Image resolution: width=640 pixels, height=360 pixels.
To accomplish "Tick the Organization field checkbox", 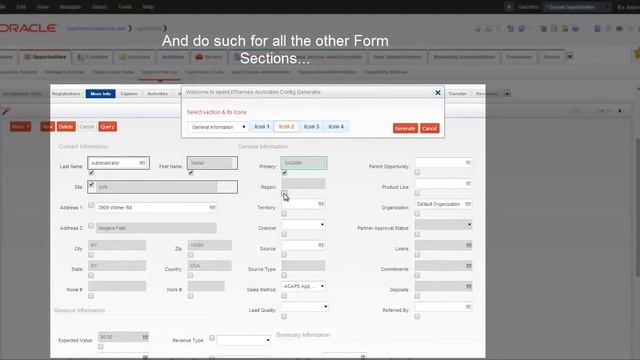I will coord(417,214).
